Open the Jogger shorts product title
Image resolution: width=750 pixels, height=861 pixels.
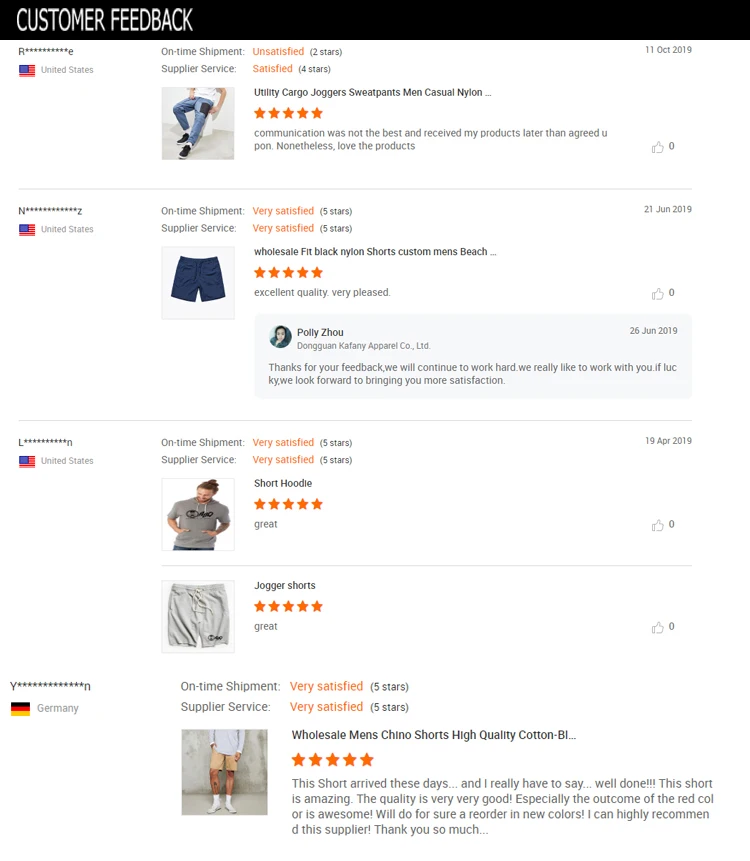pyautogui.click(x=285, y=586)
